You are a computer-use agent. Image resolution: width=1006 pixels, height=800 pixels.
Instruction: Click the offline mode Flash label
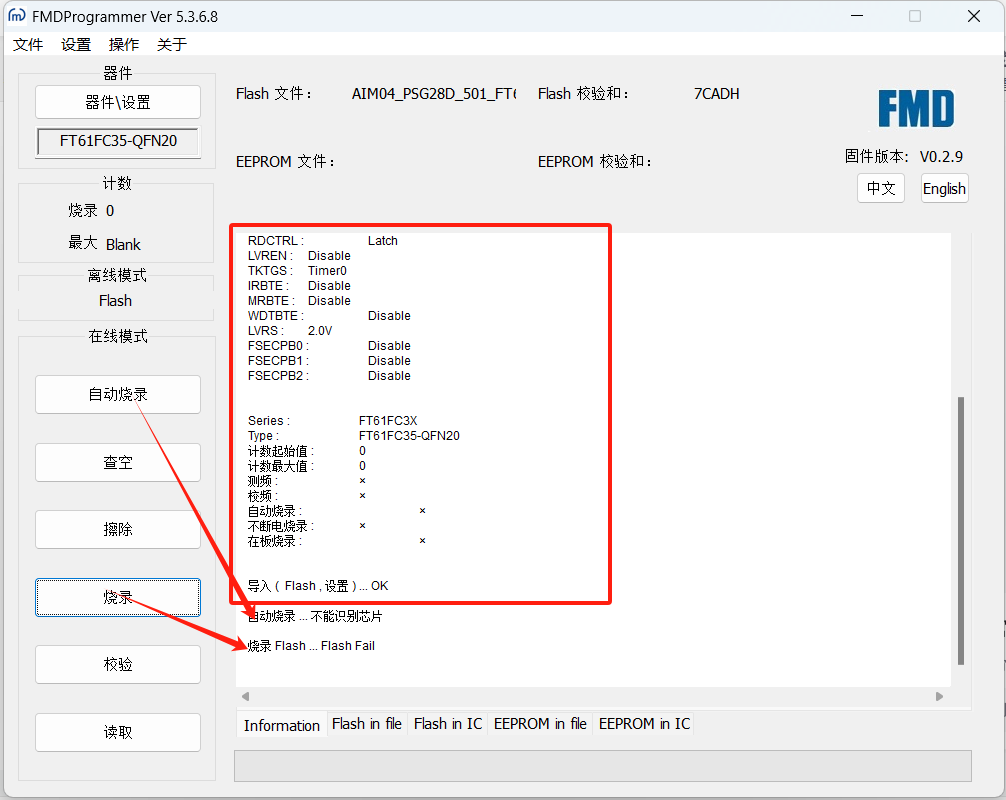pos(115,301)
